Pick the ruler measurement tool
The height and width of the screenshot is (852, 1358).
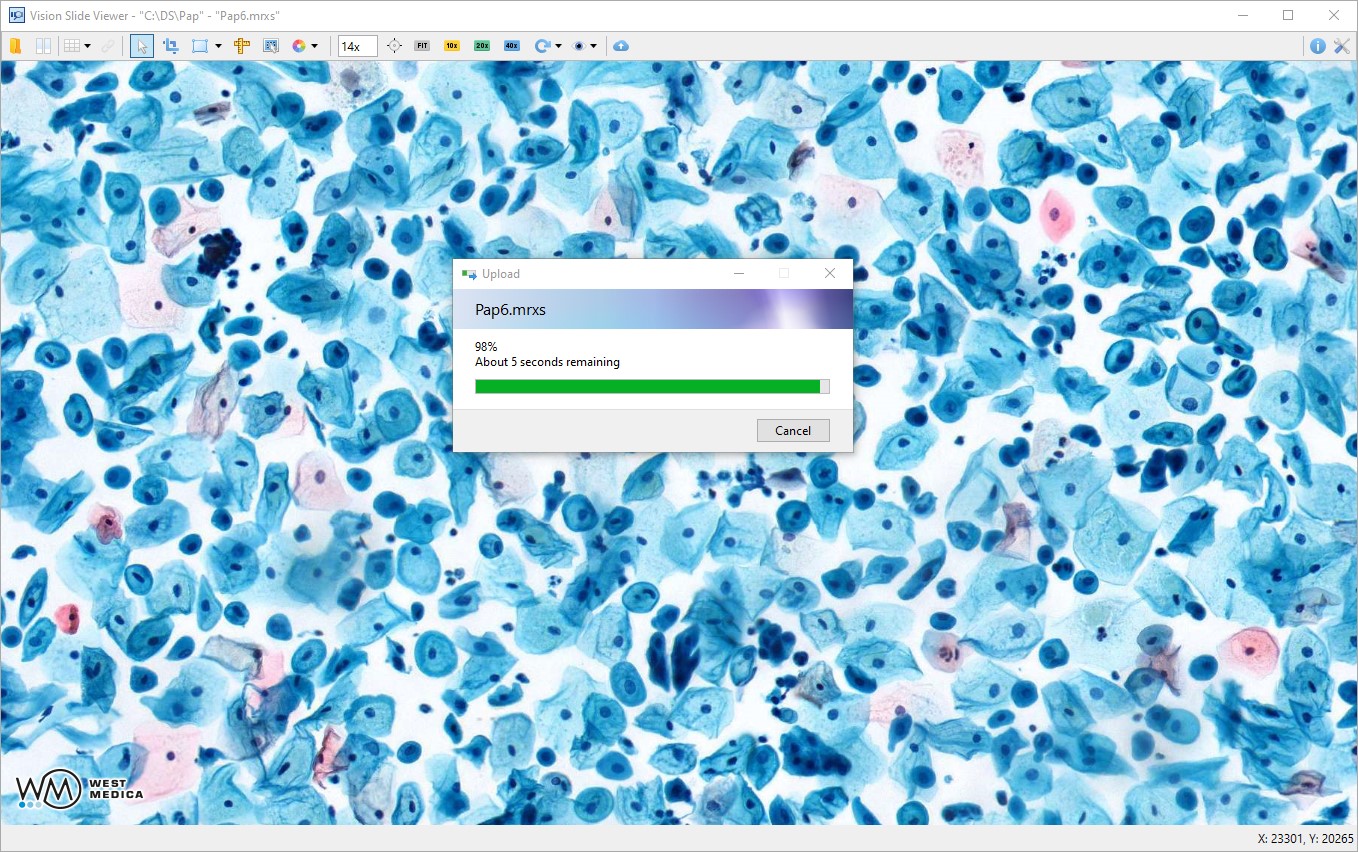[x=241, y=46]
